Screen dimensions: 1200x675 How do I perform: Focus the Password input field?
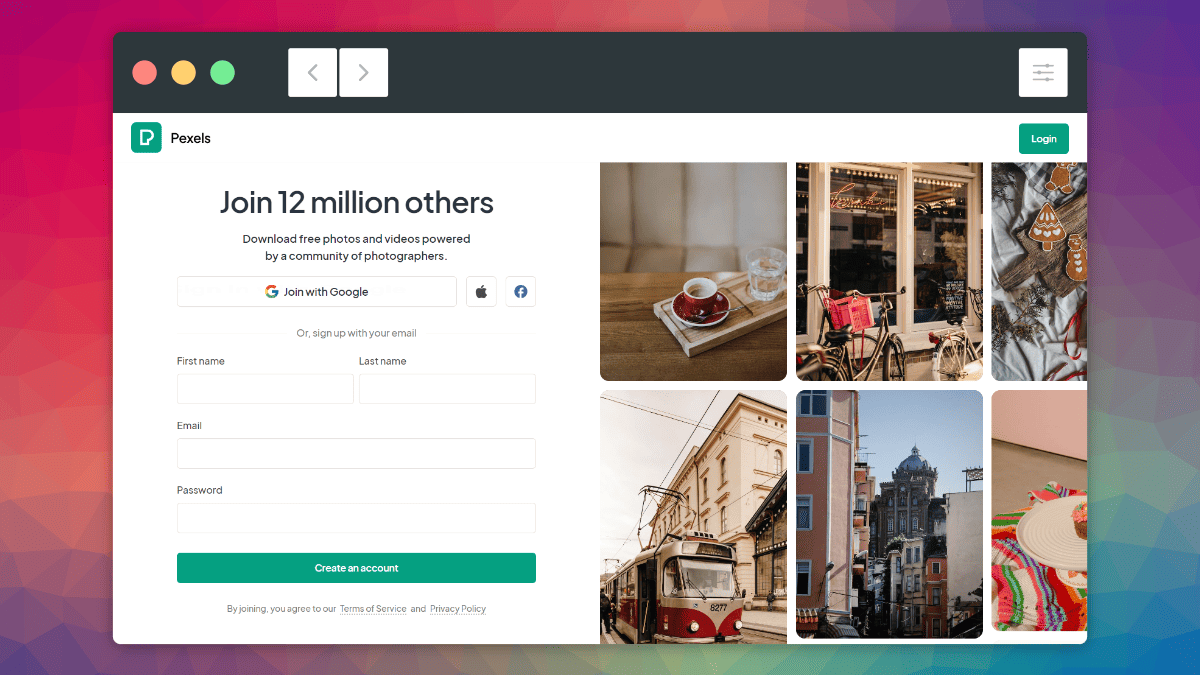(356, 518)
